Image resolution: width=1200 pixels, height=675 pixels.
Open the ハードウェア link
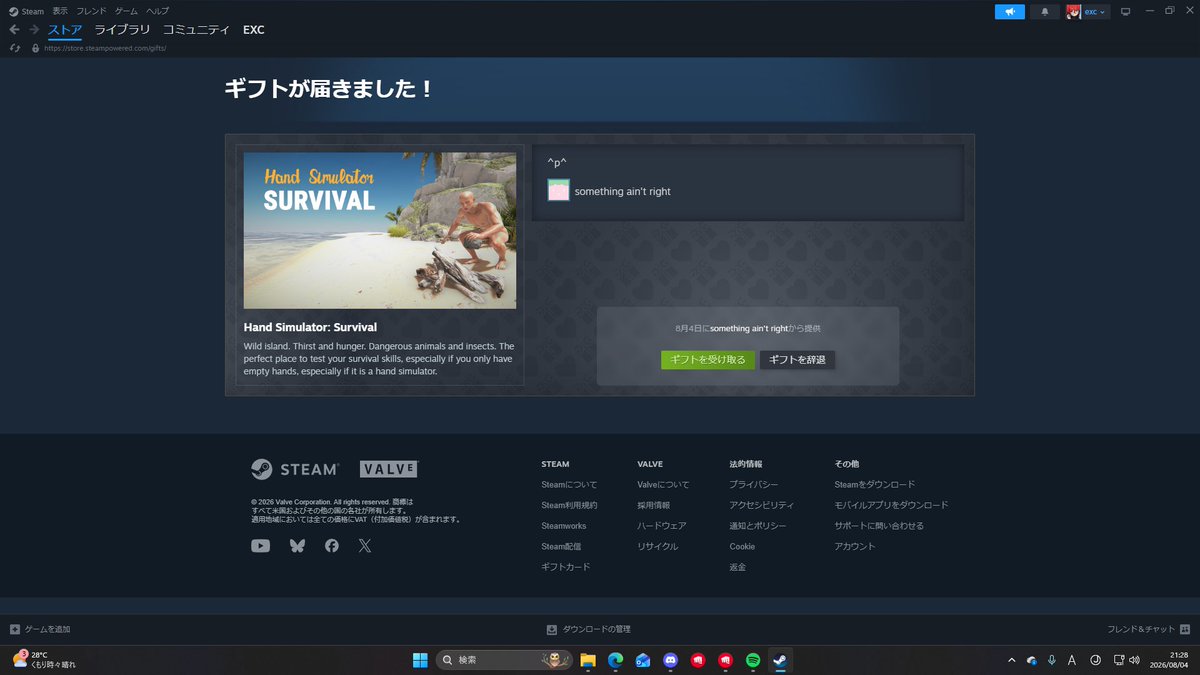(x=662, y=526)
